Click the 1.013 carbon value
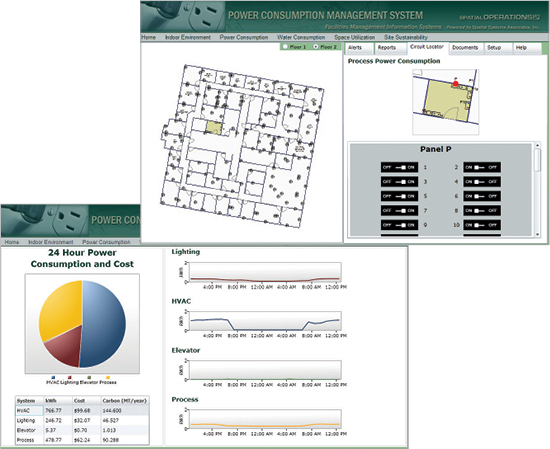This screenshot has width=550, height=449. [x=109, y=430]
